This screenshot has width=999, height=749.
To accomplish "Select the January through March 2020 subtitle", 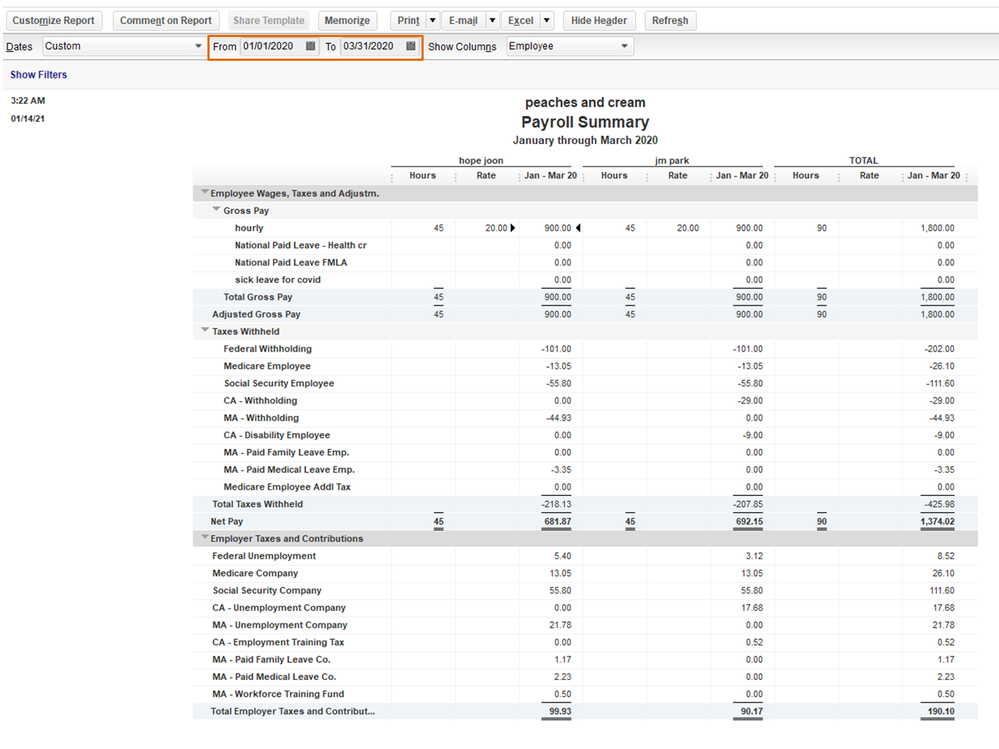I will tap(585, 140).
